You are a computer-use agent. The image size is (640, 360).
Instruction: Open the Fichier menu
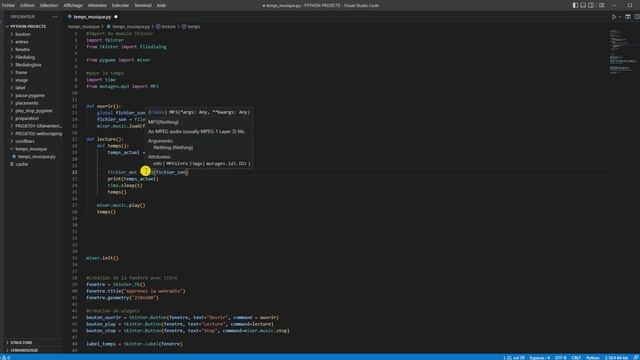[8, 5]
